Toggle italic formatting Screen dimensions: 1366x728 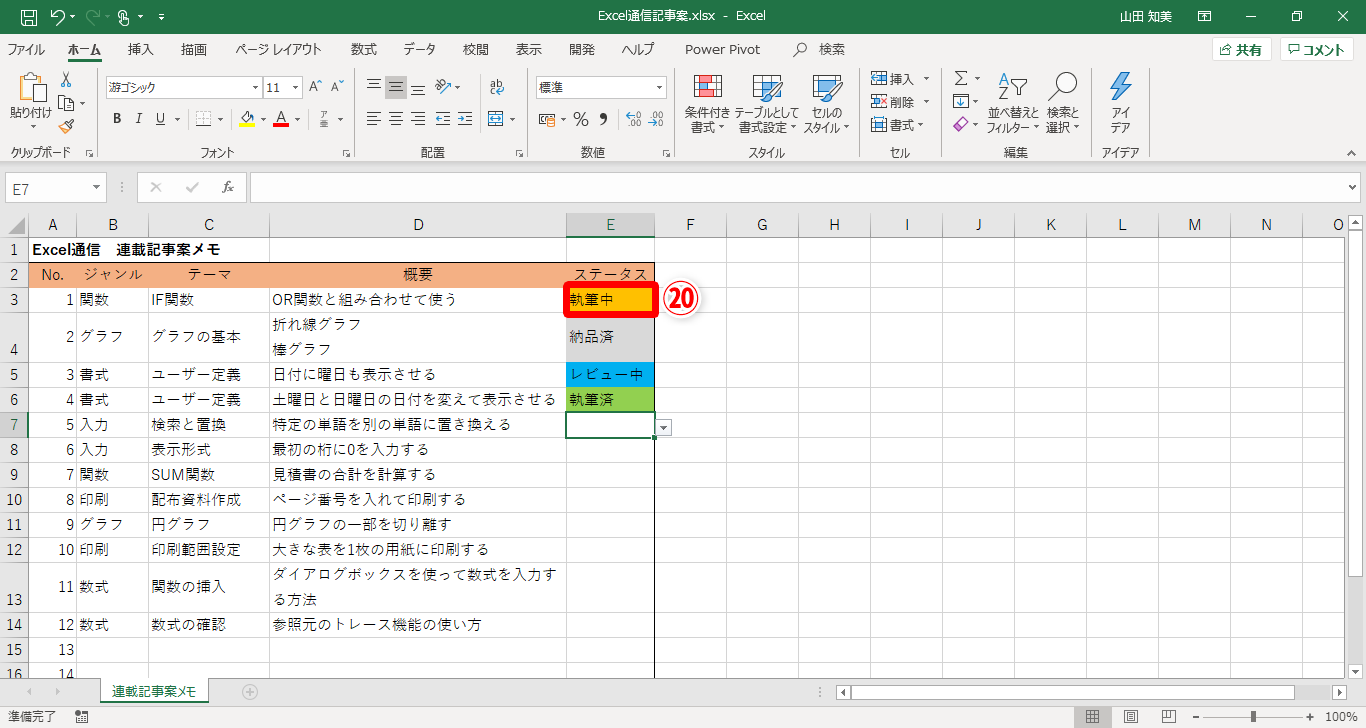[137, 119]
